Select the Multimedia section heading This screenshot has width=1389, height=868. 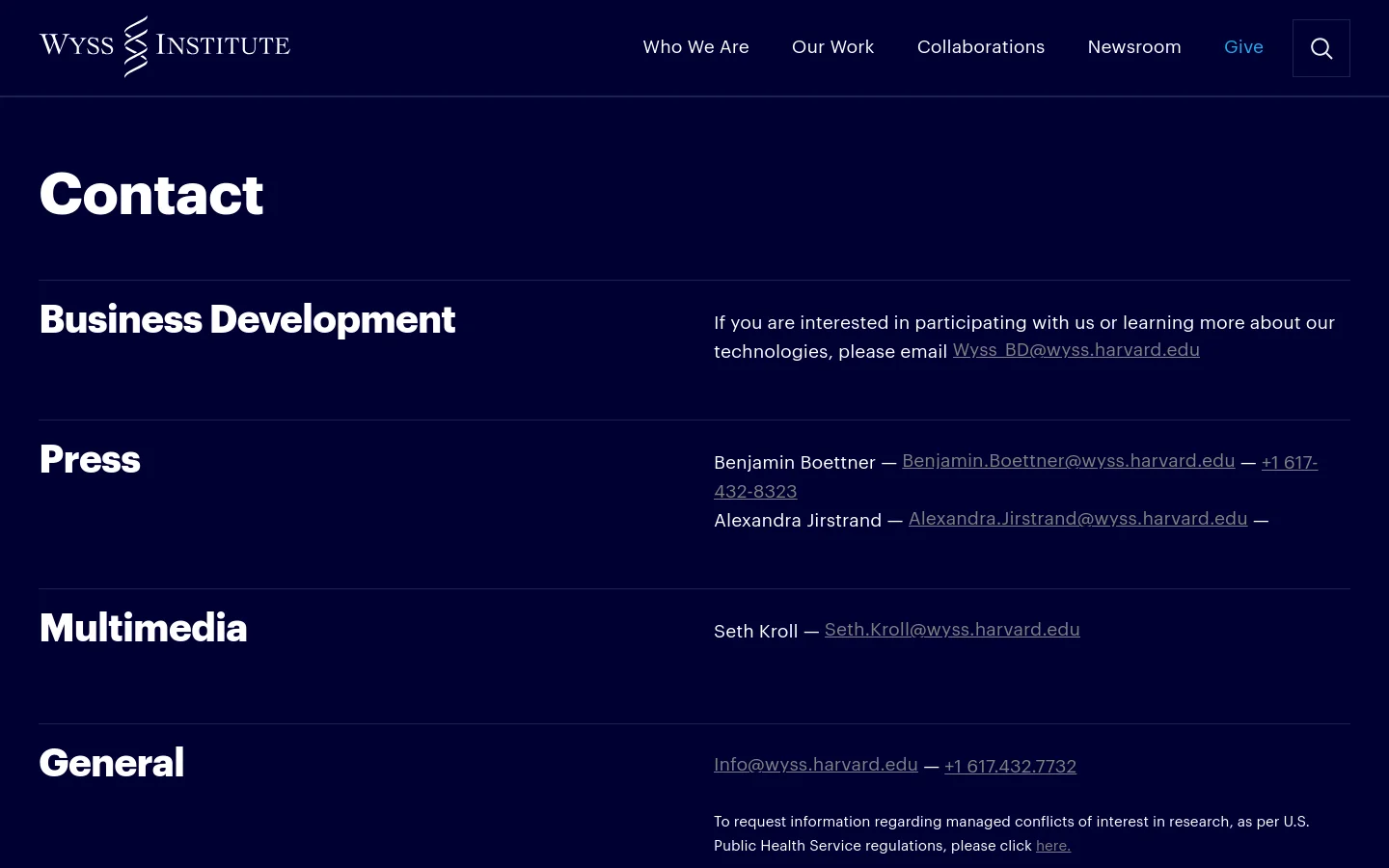point(143,628)
